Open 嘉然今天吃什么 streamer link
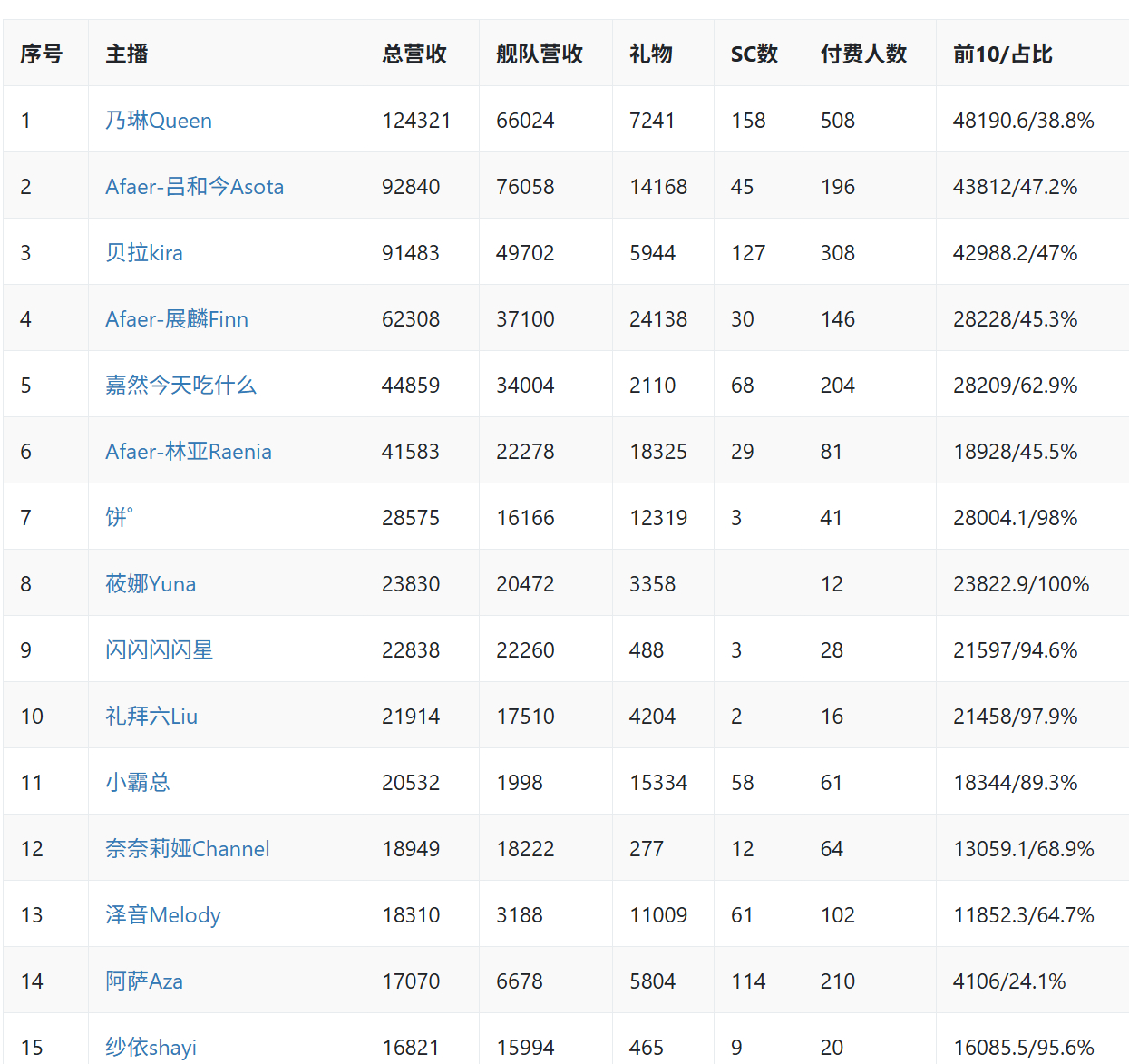This screenshot has height=1064, width=1129. pos(180,386)
